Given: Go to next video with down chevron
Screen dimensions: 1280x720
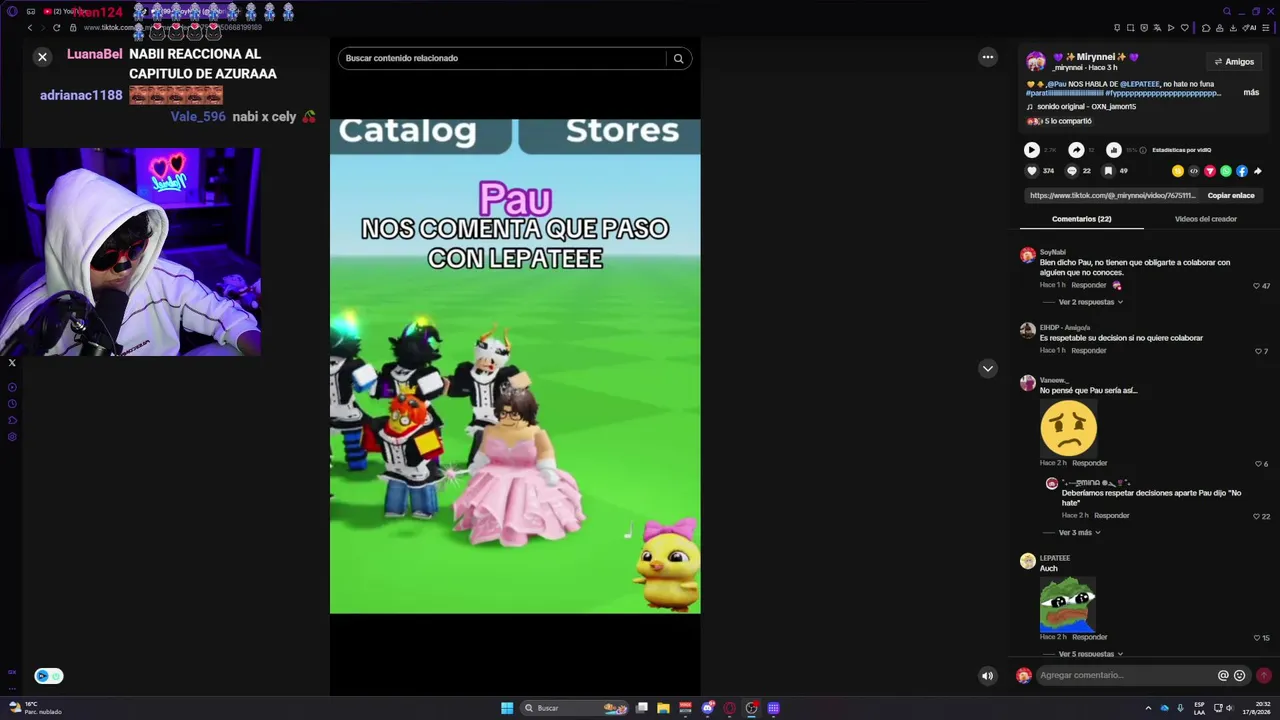Looking at the screenshot, I should pyautogui.click(x=988, y=369).
